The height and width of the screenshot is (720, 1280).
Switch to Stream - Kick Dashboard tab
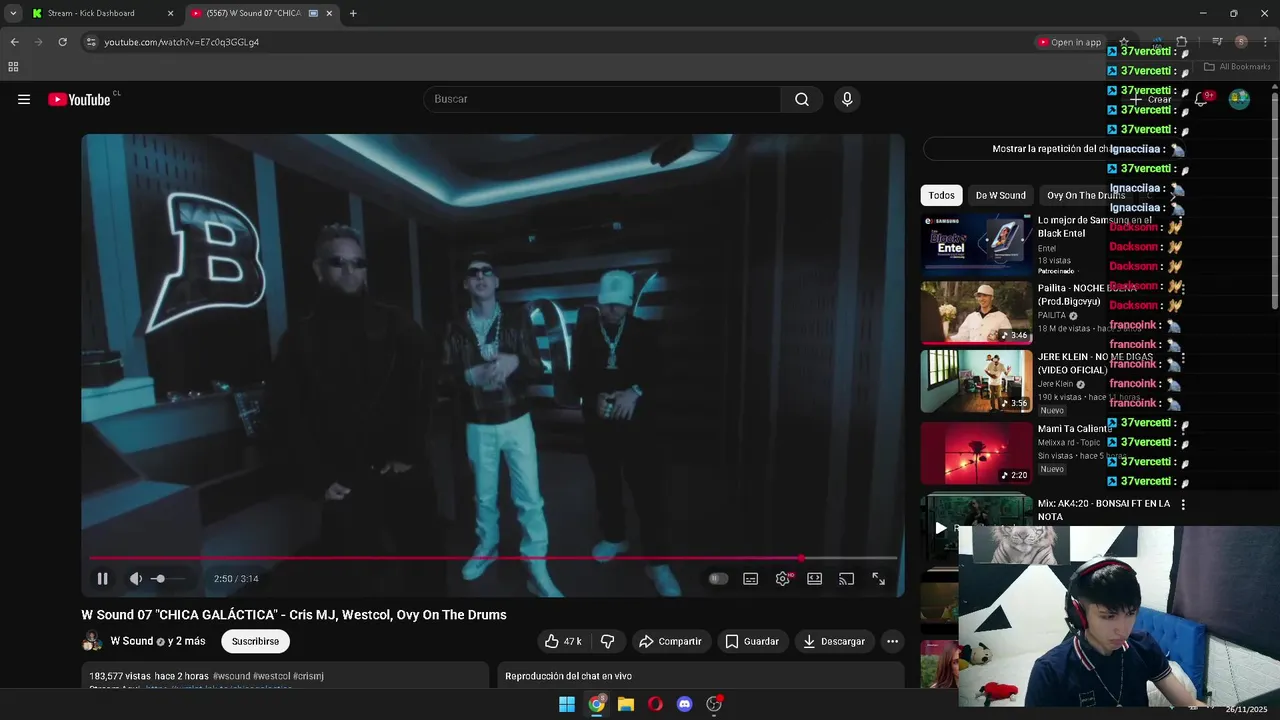coord(102,13)
